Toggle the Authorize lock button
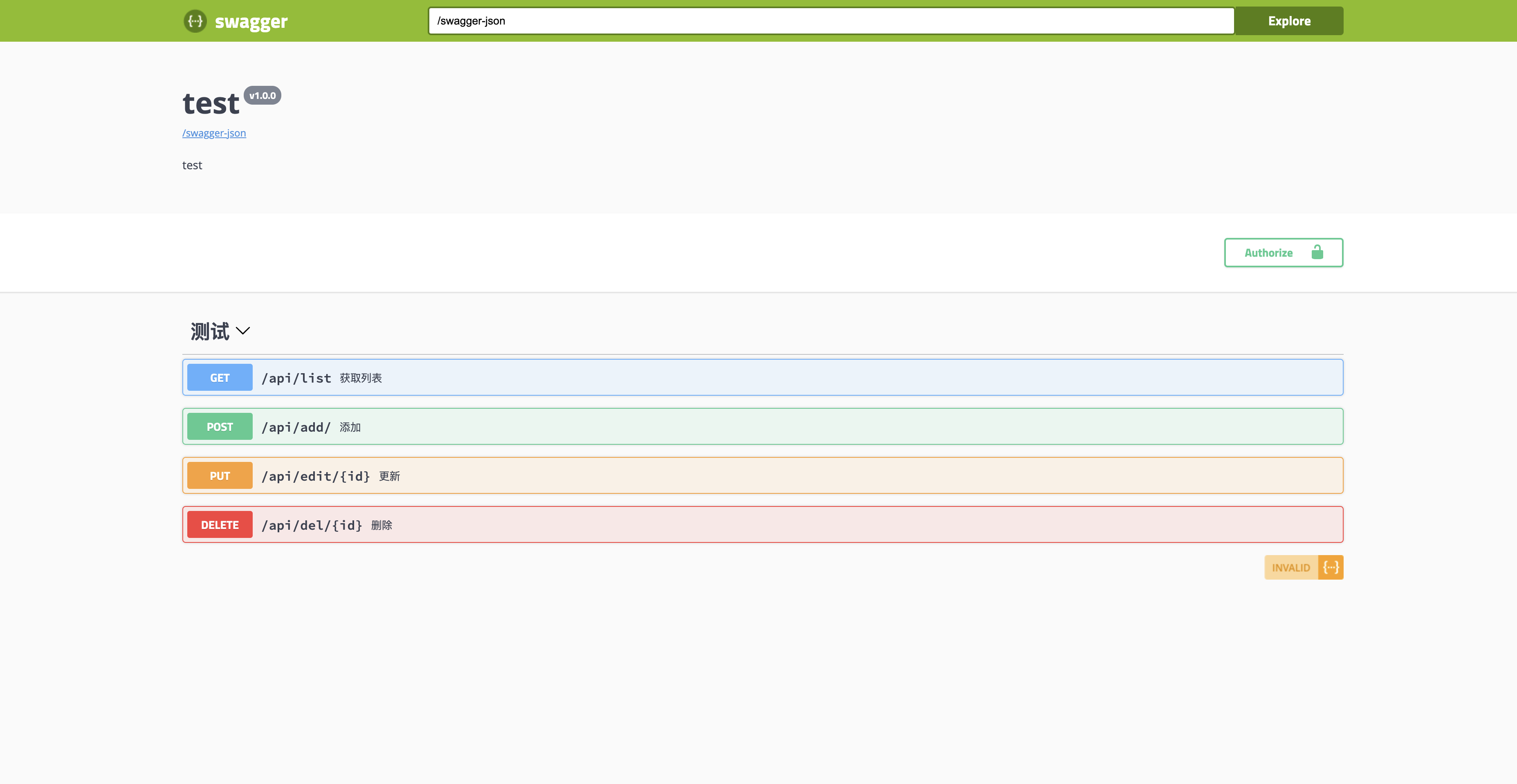This screenshot has width=1517, height=784. pyautogui.click(x=1283, y=252)
